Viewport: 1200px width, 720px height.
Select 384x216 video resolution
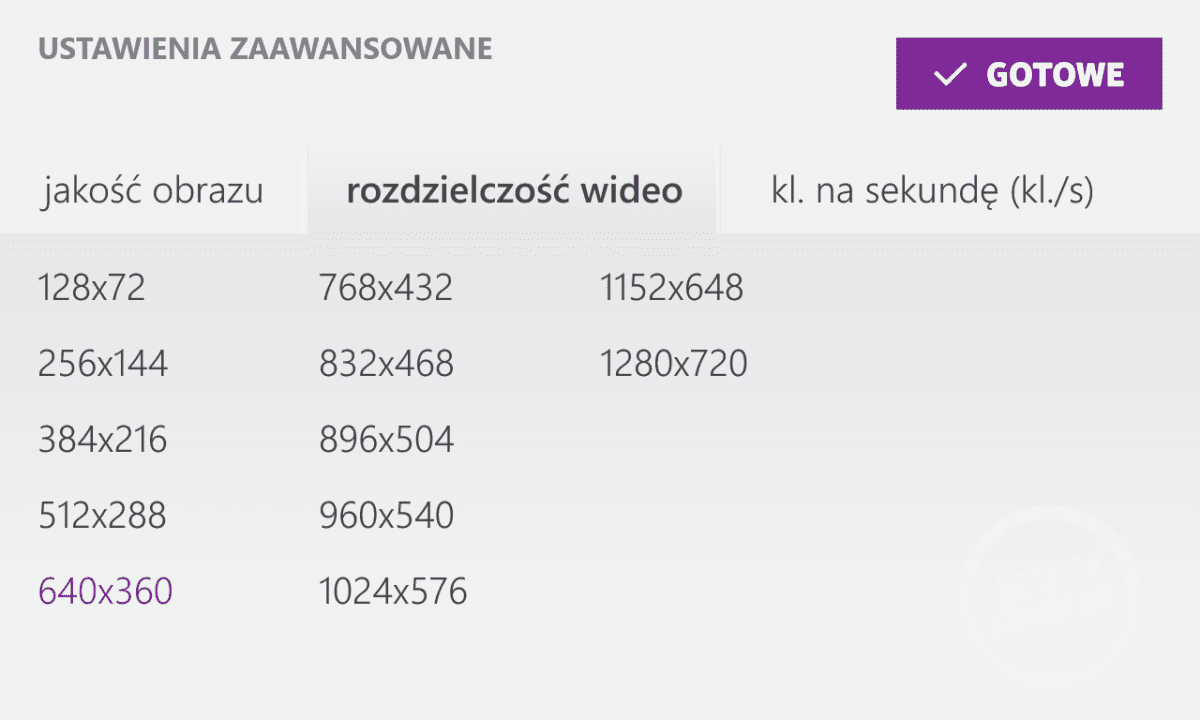103,440
